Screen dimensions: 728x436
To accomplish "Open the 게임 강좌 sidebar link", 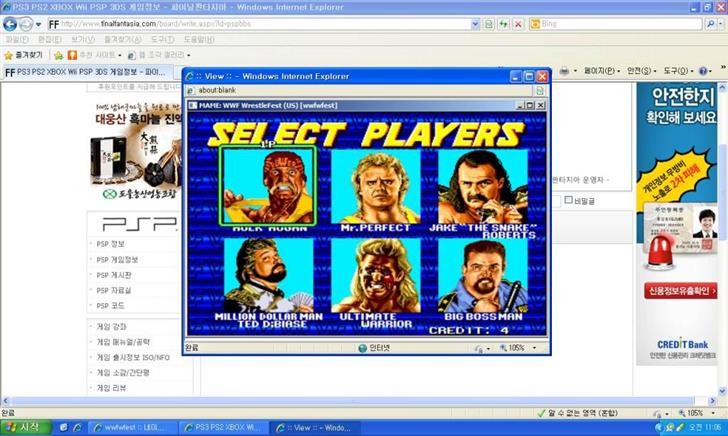I will pos(111,326).
